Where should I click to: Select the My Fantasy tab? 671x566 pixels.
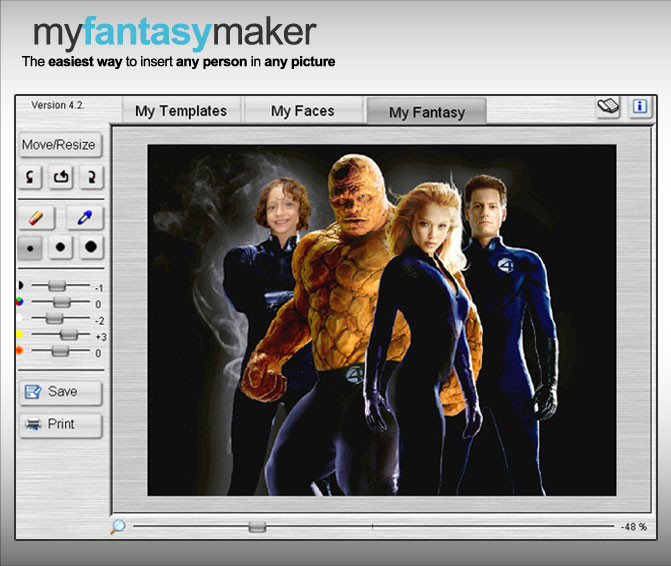point(427,112)
